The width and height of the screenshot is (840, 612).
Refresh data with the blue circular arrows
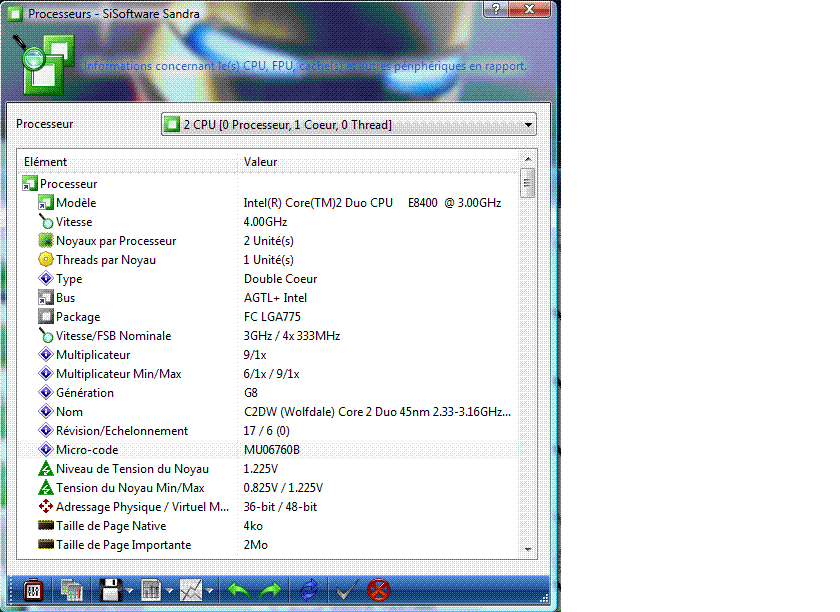point(309,591)
